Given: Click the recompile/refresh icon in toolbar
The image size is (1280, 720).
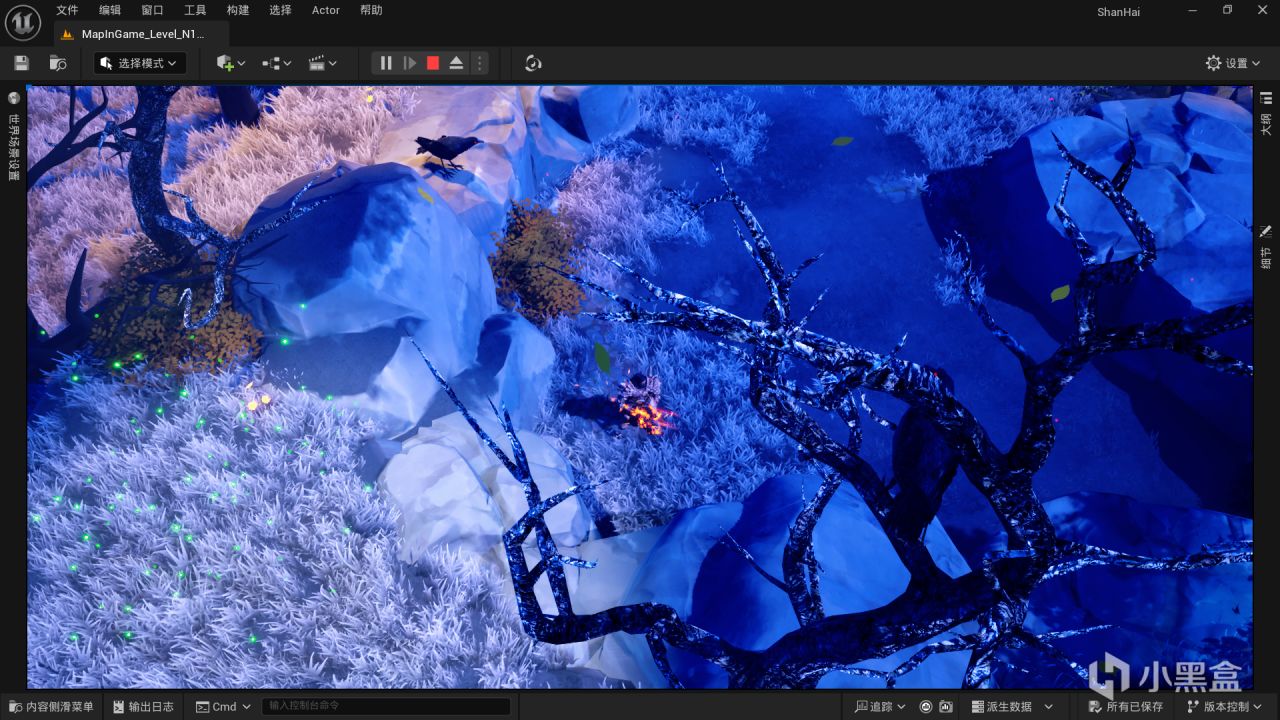Looking at the screenshot, I should pyautogui.click(x=533, y=63).
